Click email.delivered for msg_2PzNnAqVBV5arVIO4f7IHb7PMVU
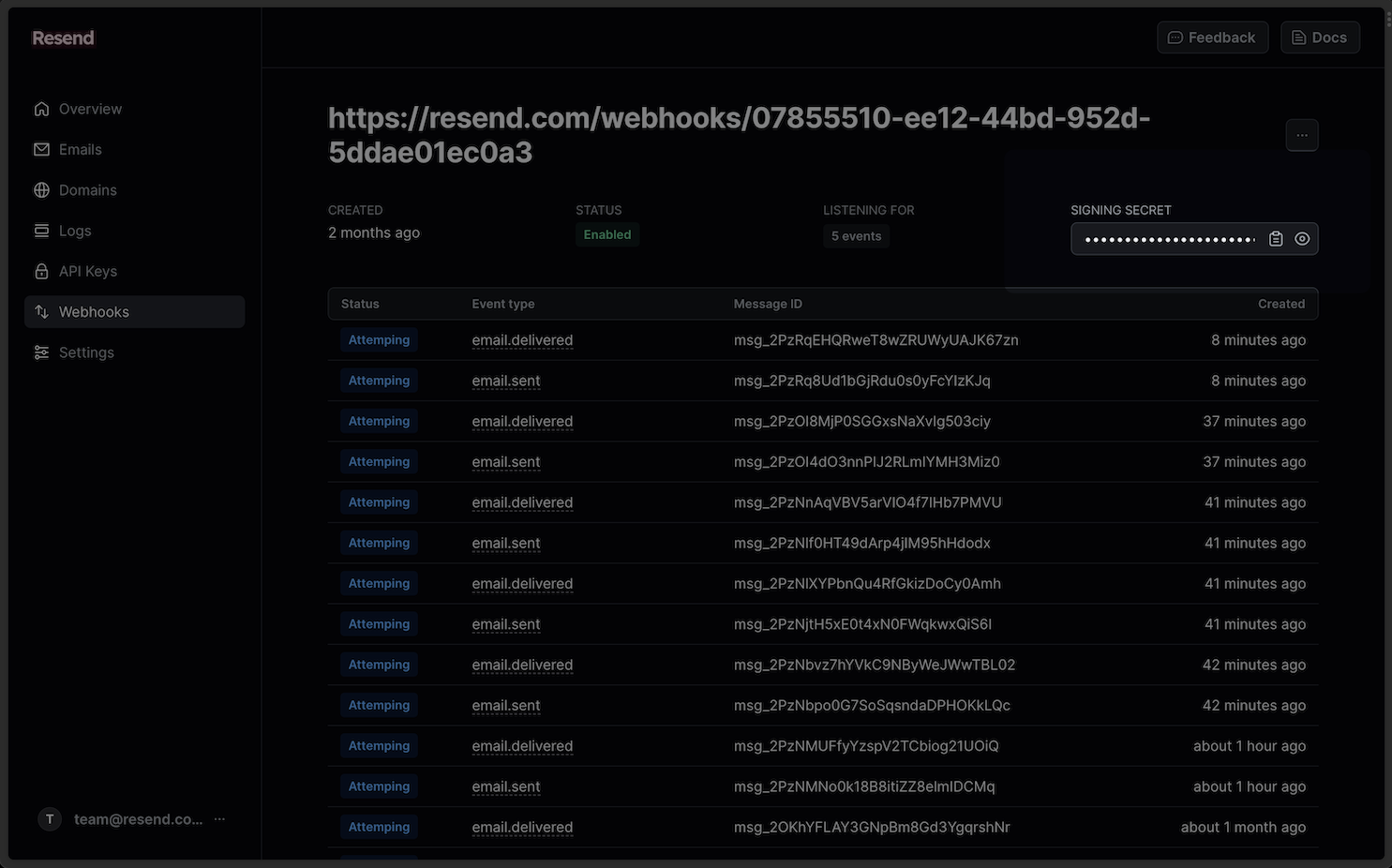This screenshot has height=868, width=1392. (x=522, y=502)
